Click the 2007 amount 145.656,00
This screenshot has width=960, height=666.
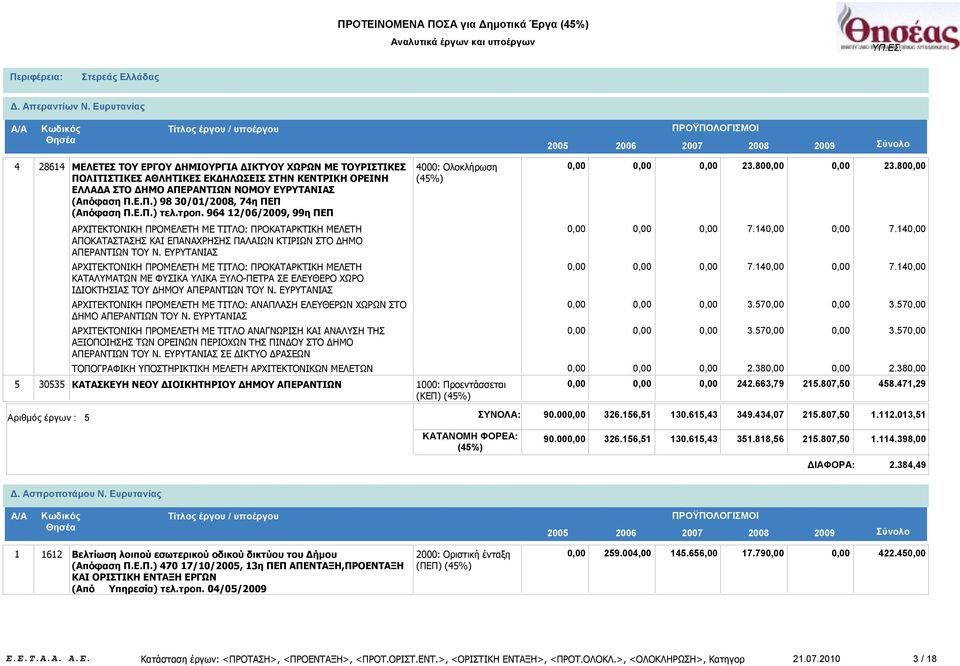(694, 553)
